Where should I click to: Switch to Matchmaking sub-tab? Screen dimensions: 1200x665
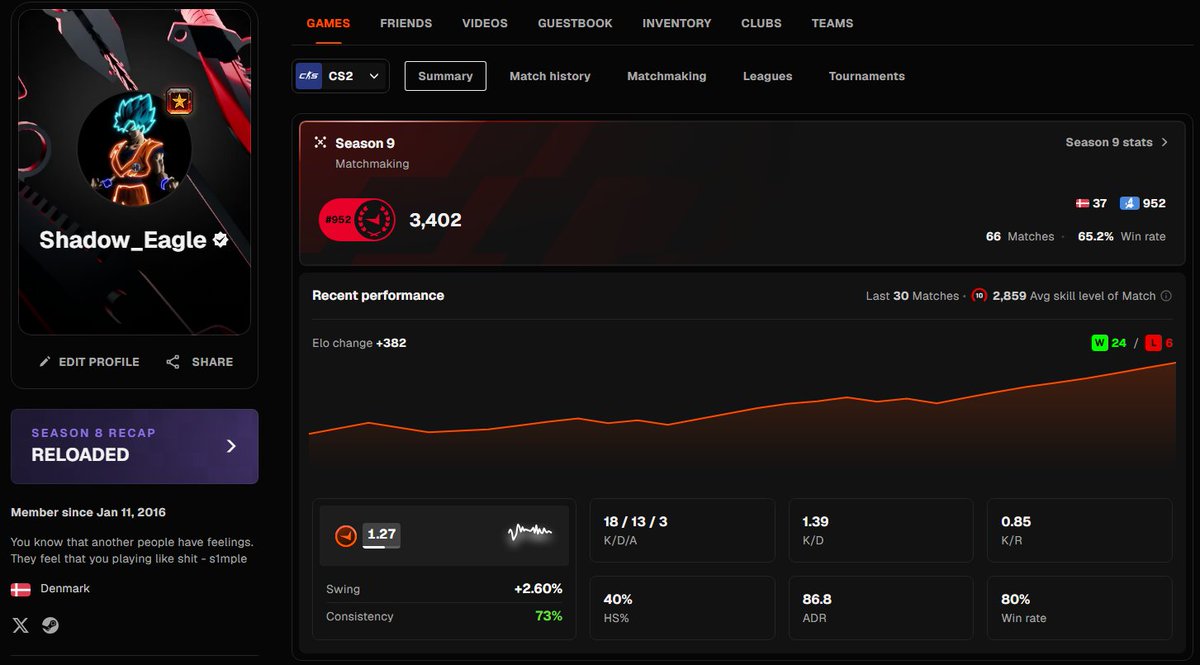click(667, 76)
